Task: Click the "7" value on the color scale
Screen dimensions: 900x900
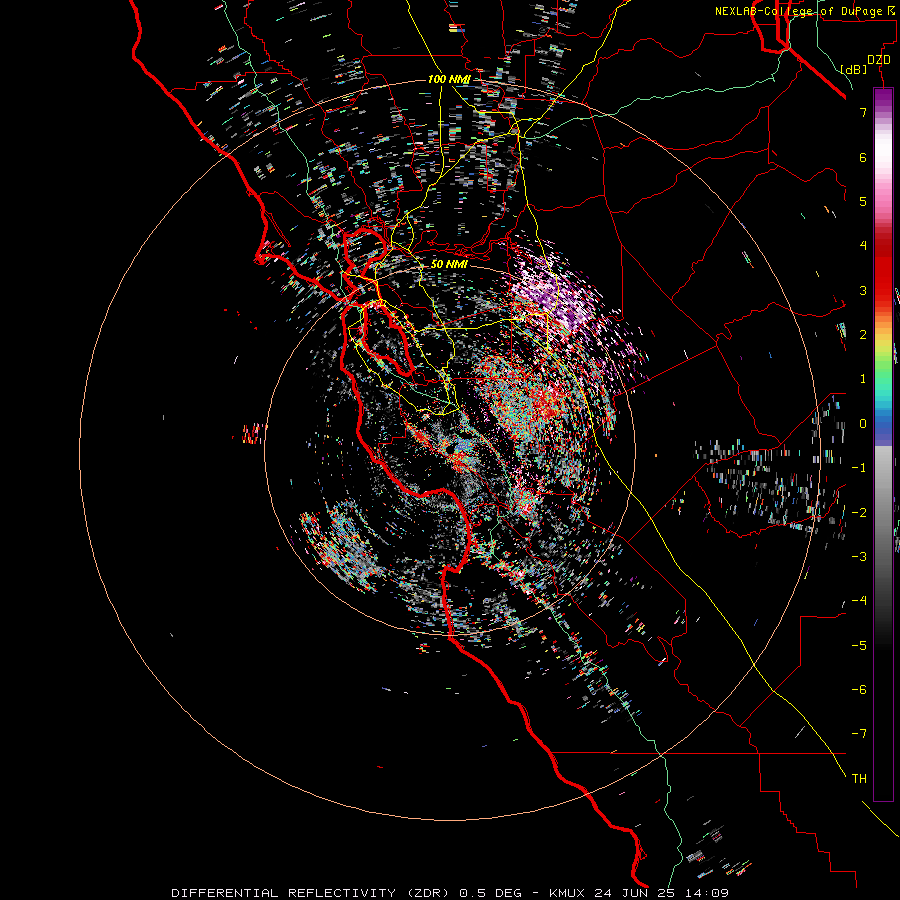Action: tap(863, 112)
